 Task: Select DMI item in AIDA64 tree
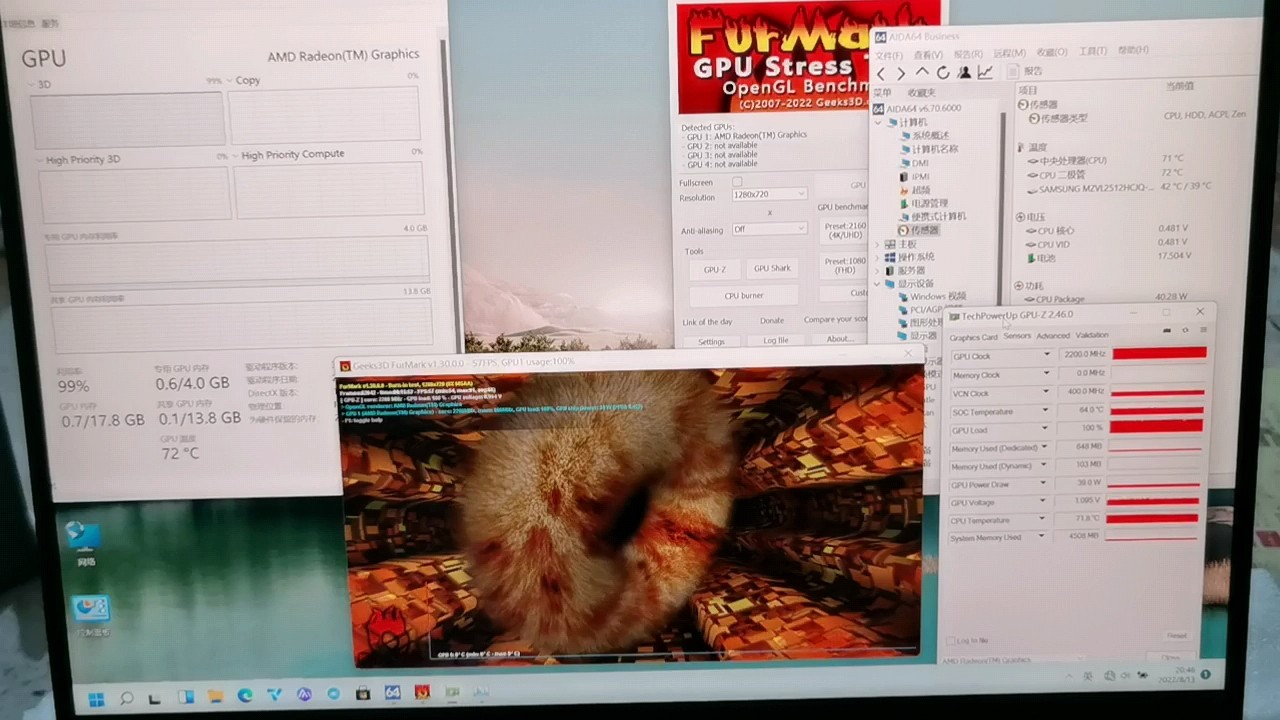coord(914,162)
